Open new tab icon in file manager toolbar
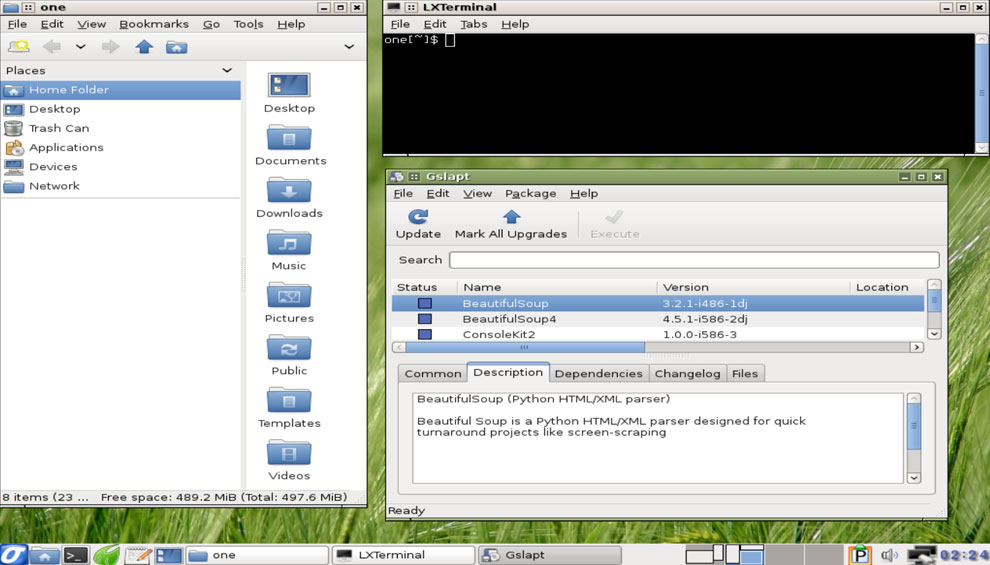990x565 pixels. [18, 47]
